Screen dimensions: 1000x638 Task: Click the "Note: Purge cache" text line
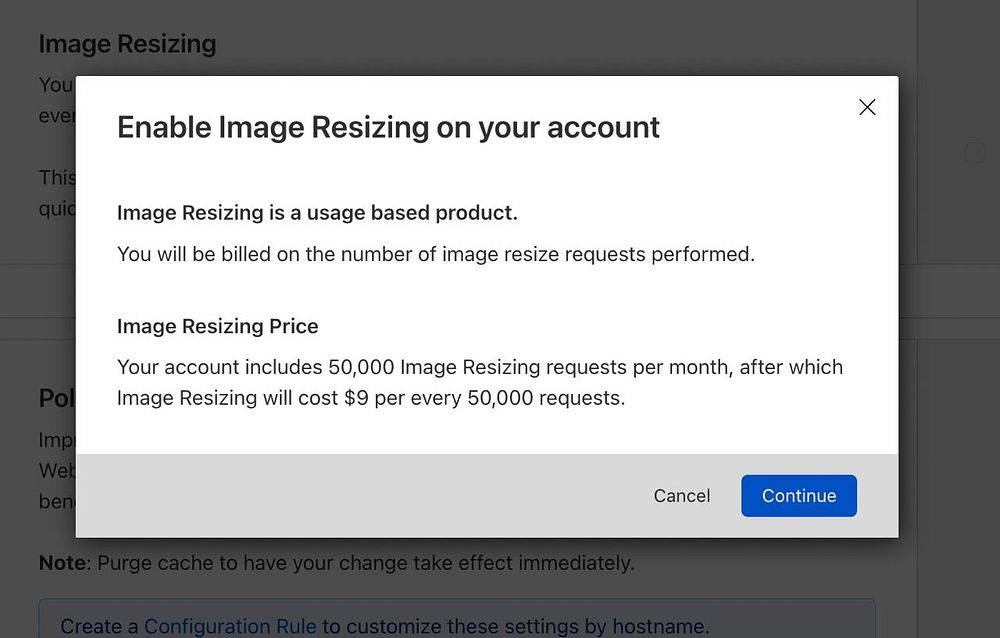pyautogui.click(x=336, y=563)
